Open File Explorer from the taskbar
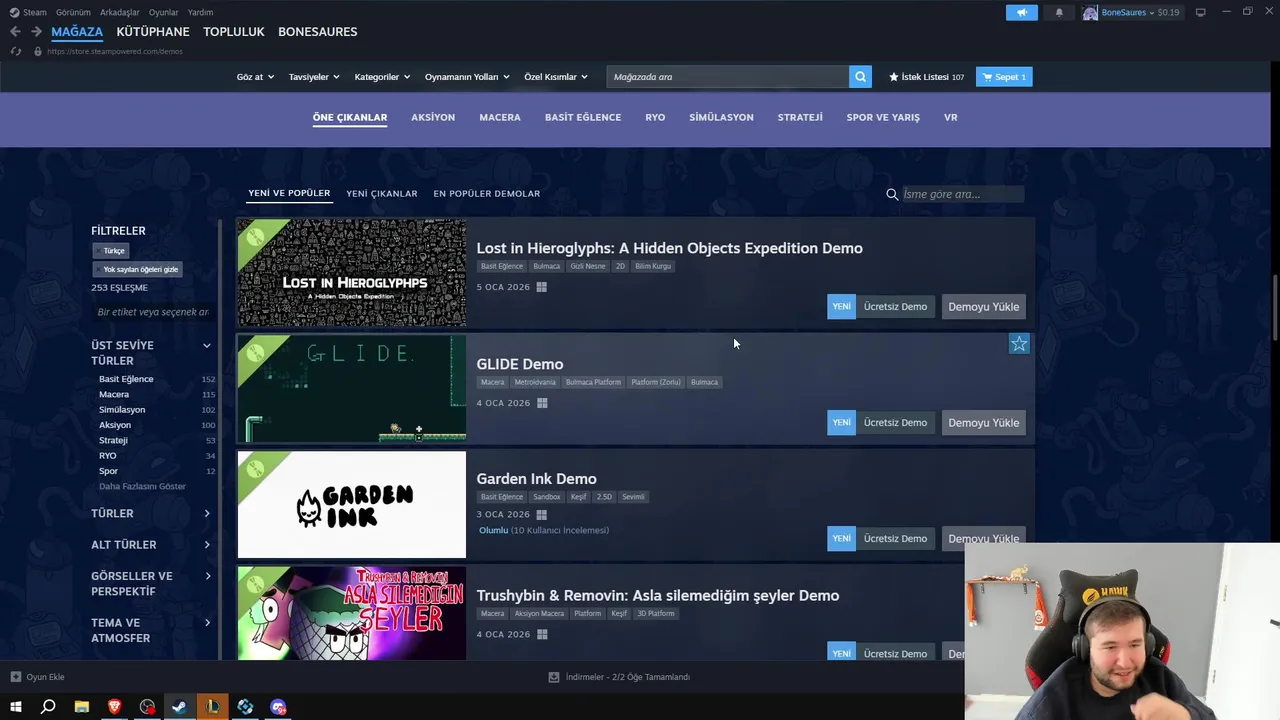This screenshot has width=1280, height=720. 82,707
